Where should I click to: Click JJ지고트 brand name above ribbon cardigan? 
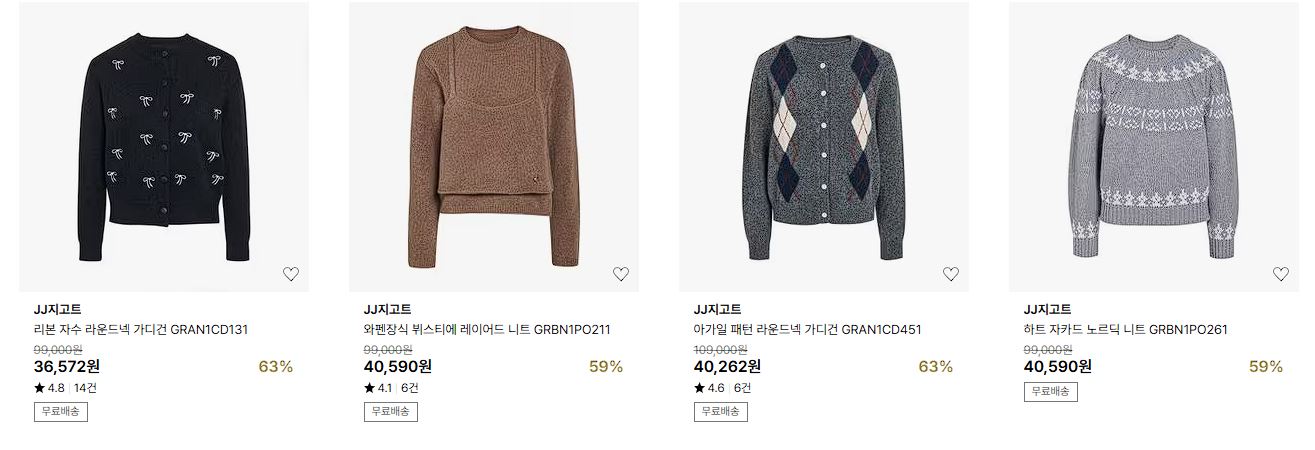coord(58,309)
